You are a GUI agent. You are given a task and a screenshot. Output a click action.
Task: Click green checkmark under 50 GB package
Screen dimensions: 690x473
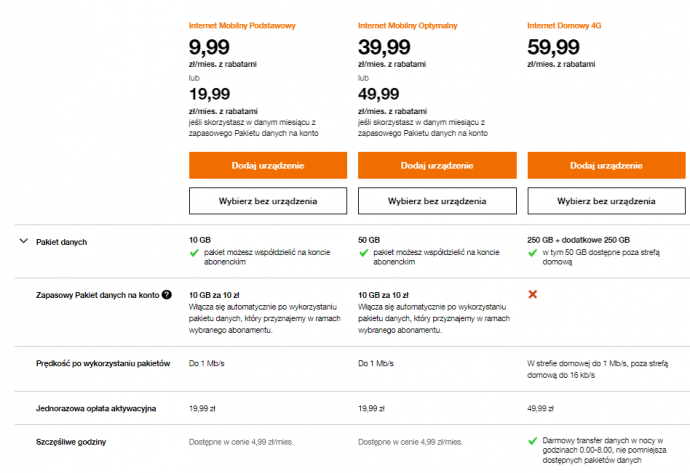pyautogui.click(x=363, y=253)
